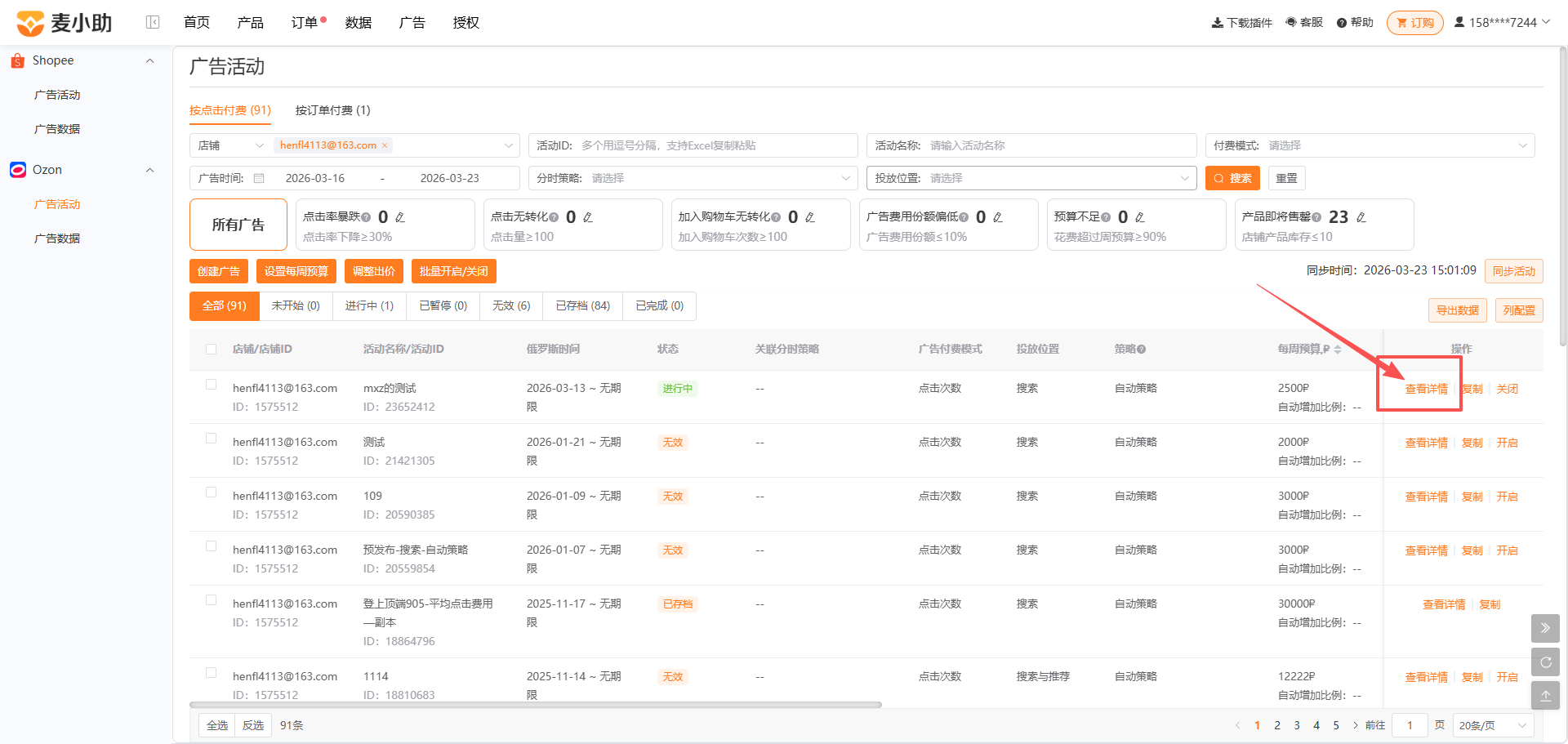Open 客服 customer service
The width and height of the screenshot is (1568, 744).
(1304, 22)
